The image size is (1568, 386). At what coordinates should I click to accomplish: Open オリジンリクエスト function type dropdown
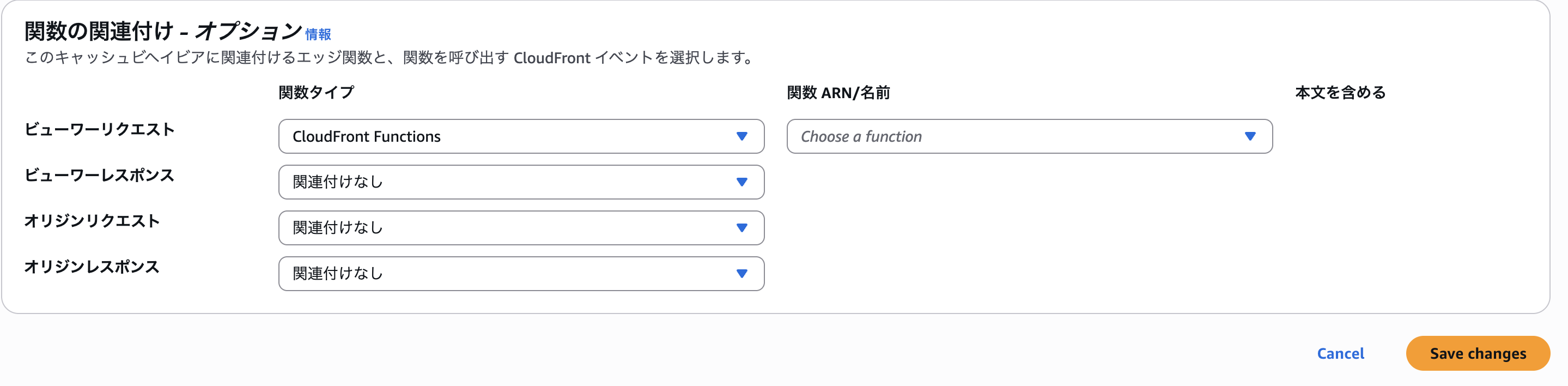tap(521, 228)
